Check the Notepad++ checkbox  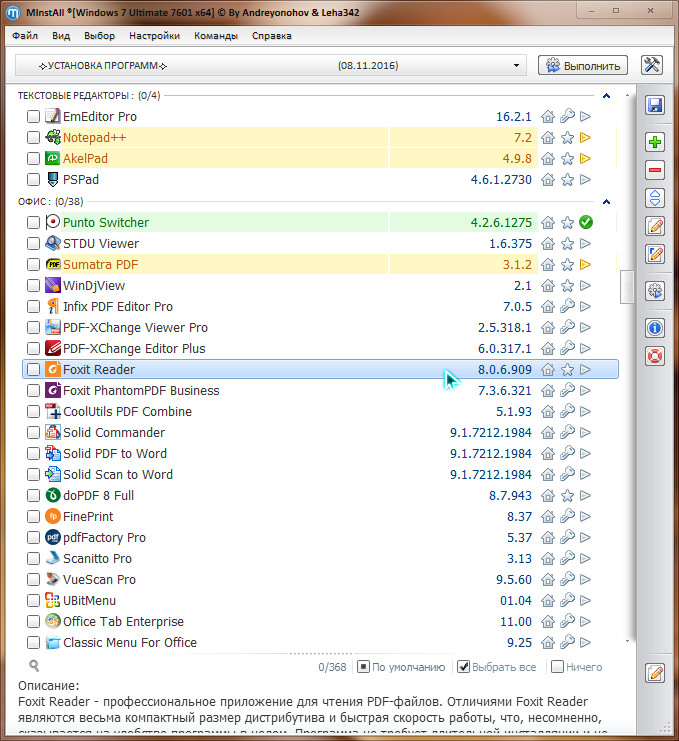click(x=33, y=138)
